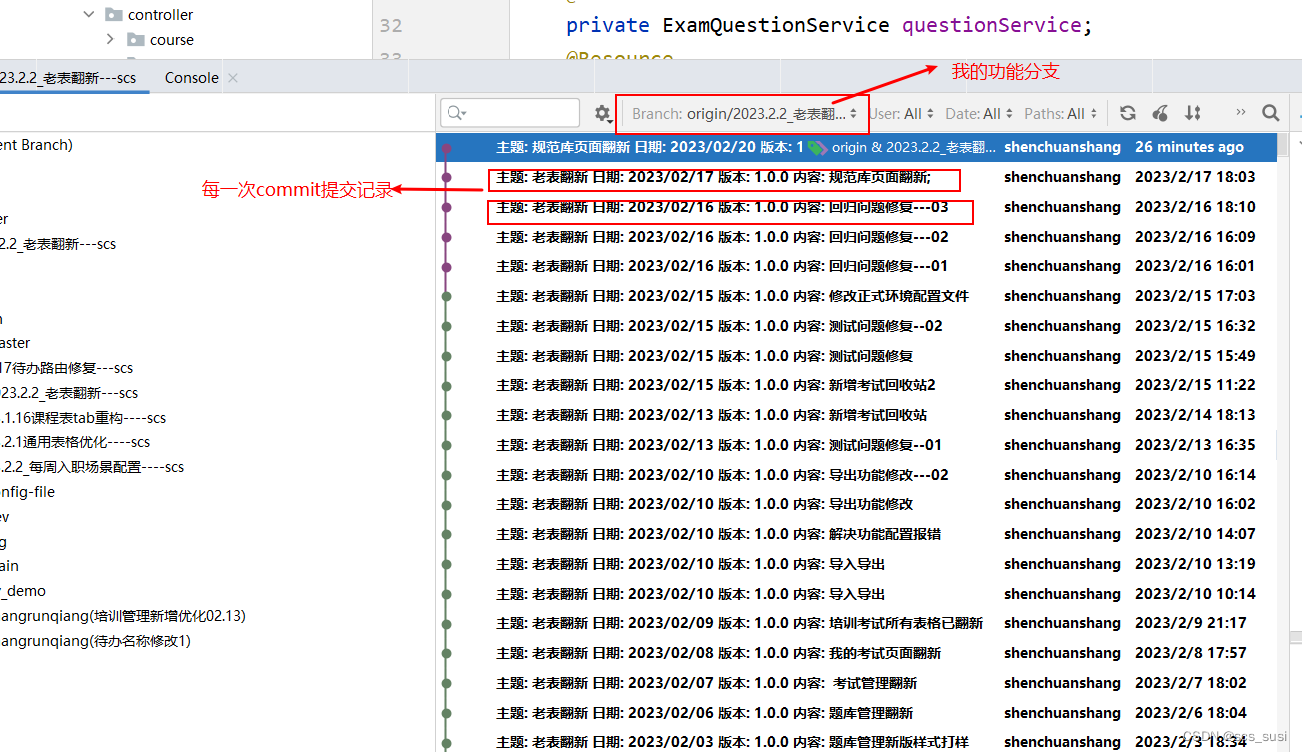This screenshot has width=1302, height=752.
Task: Select the branch 培训管理新增优化02.13
Action: tap(123, 616)
